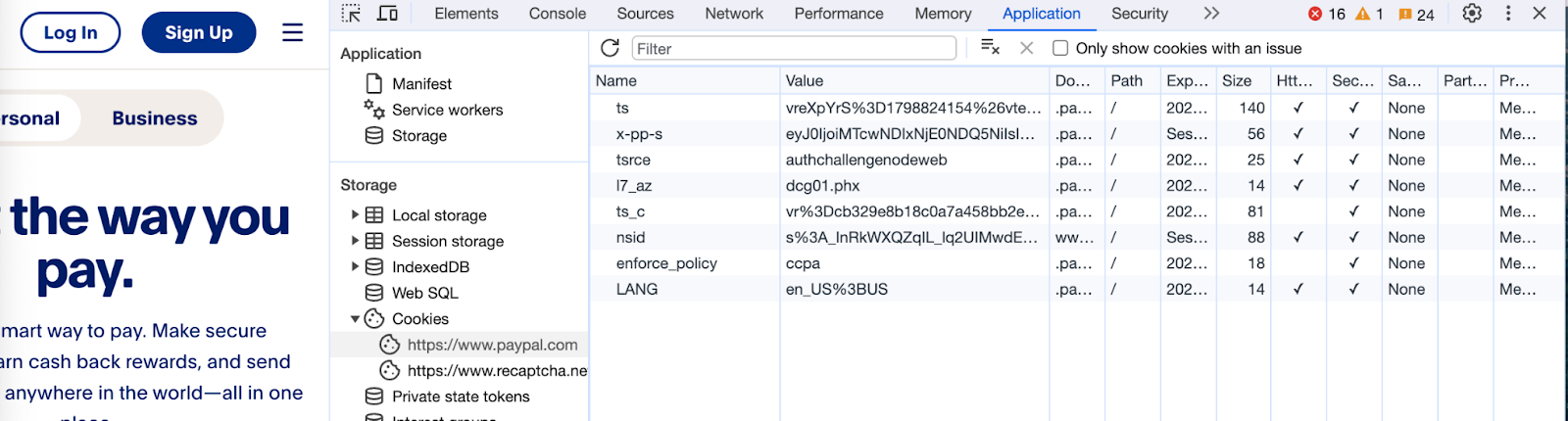Viewport: 1568px width, 421px height.
Task: Click the red errors count 16
Action: (x=1327, y=14)
